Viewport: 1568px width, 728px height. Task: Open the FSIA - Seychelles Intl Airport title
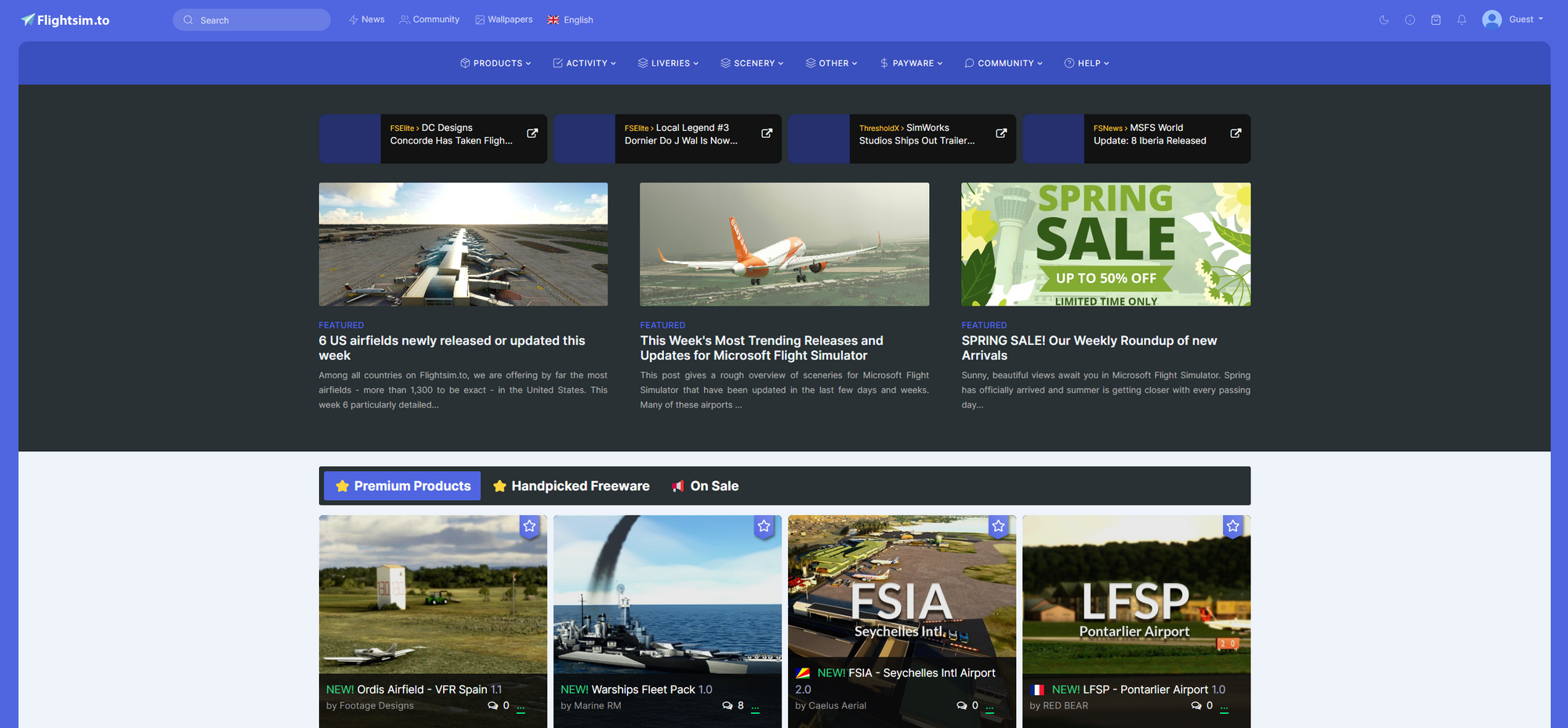point(922,673)
